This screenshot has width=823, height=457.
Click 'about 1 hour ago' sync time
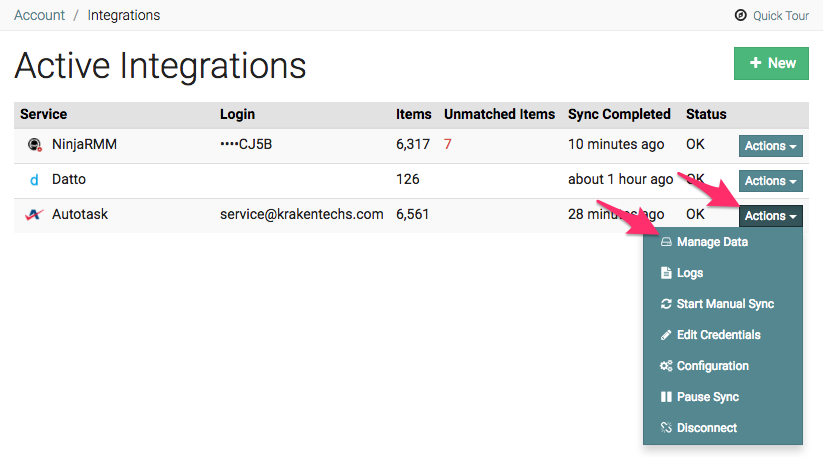620,179
